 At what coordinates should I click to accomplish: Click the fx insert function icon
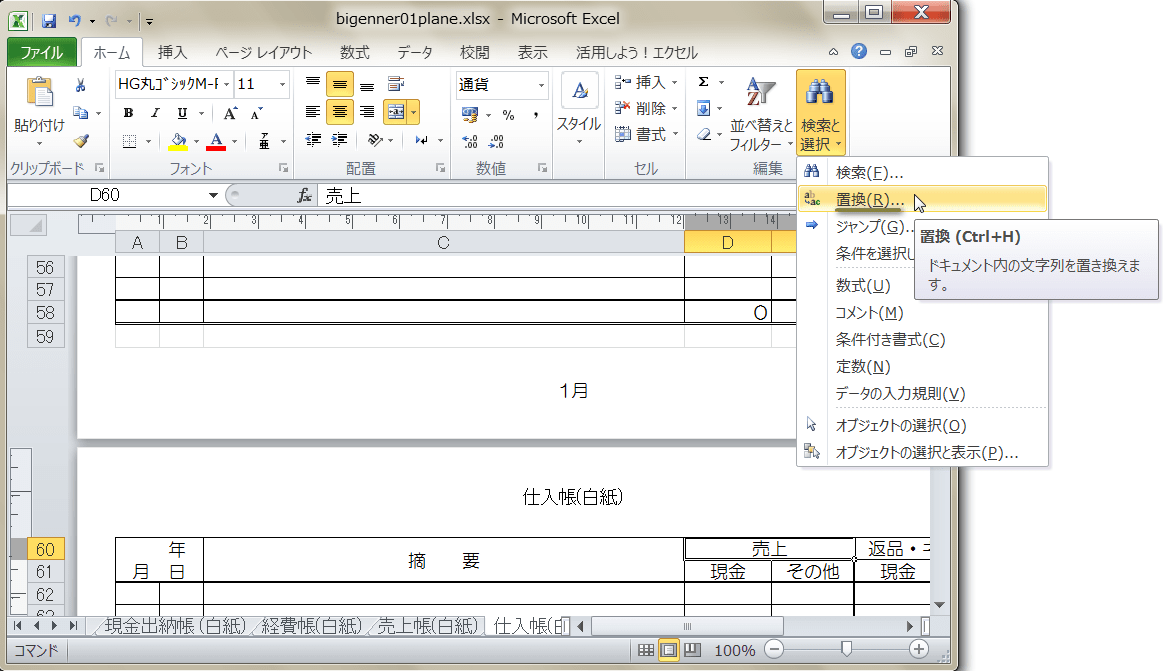303,196
